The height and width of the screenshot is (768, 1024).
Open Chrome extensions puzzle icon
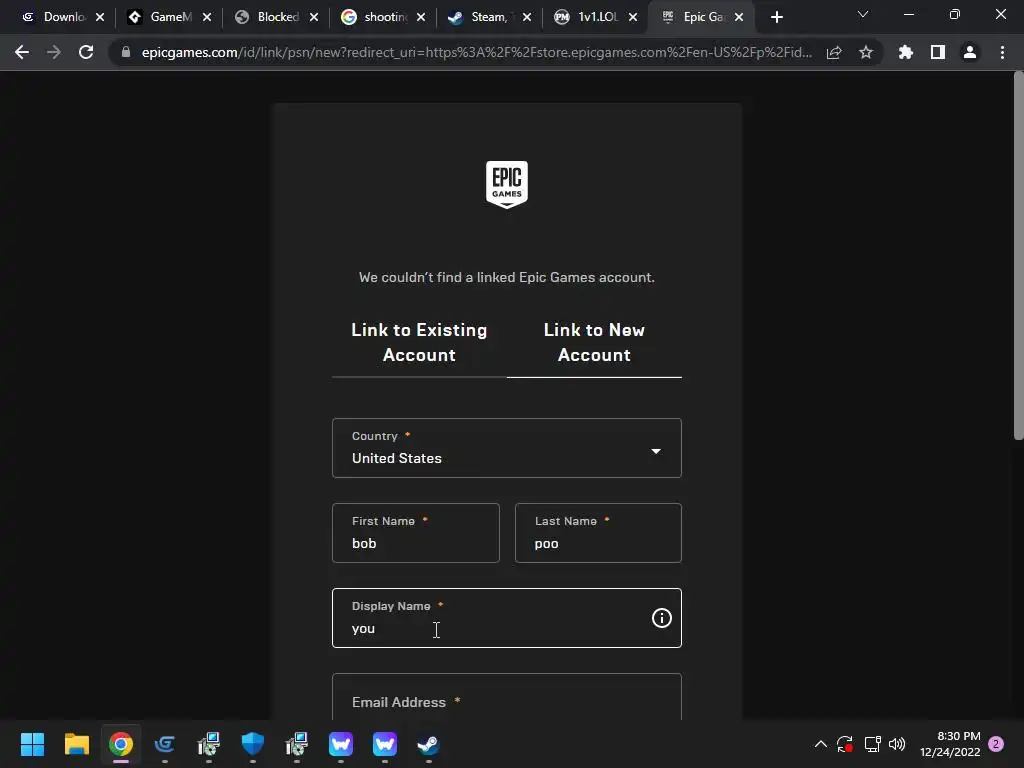tap(906, 52)
